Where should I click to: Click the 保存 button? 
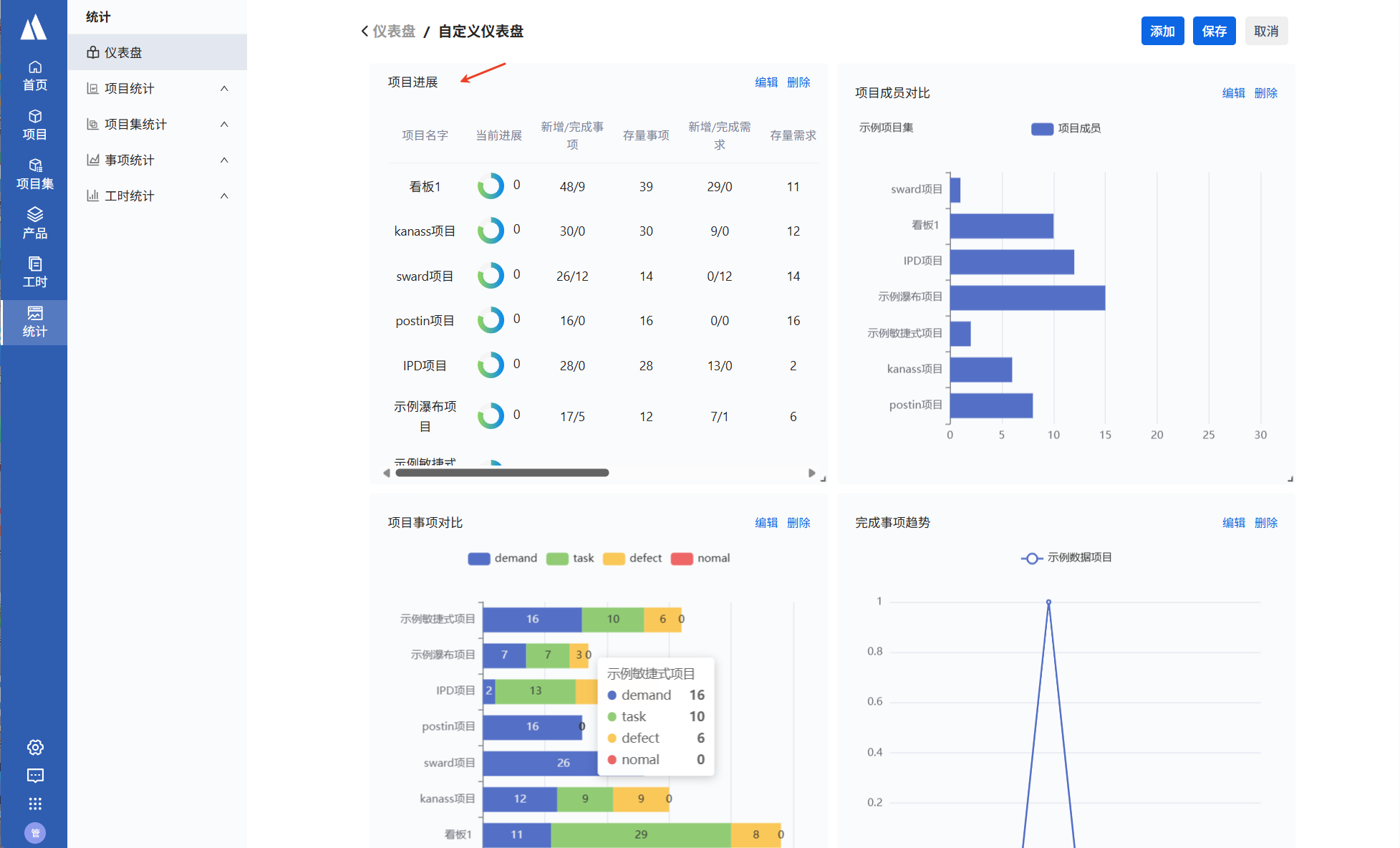coord(1214,31)
